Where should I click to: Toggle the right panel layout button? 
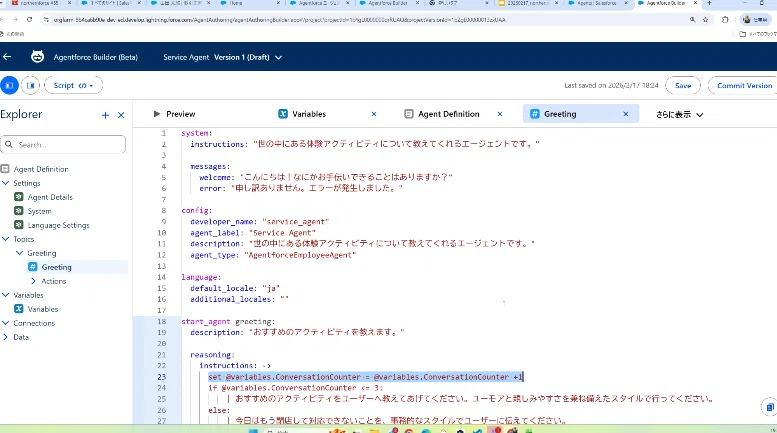click(x=31, y=85)
